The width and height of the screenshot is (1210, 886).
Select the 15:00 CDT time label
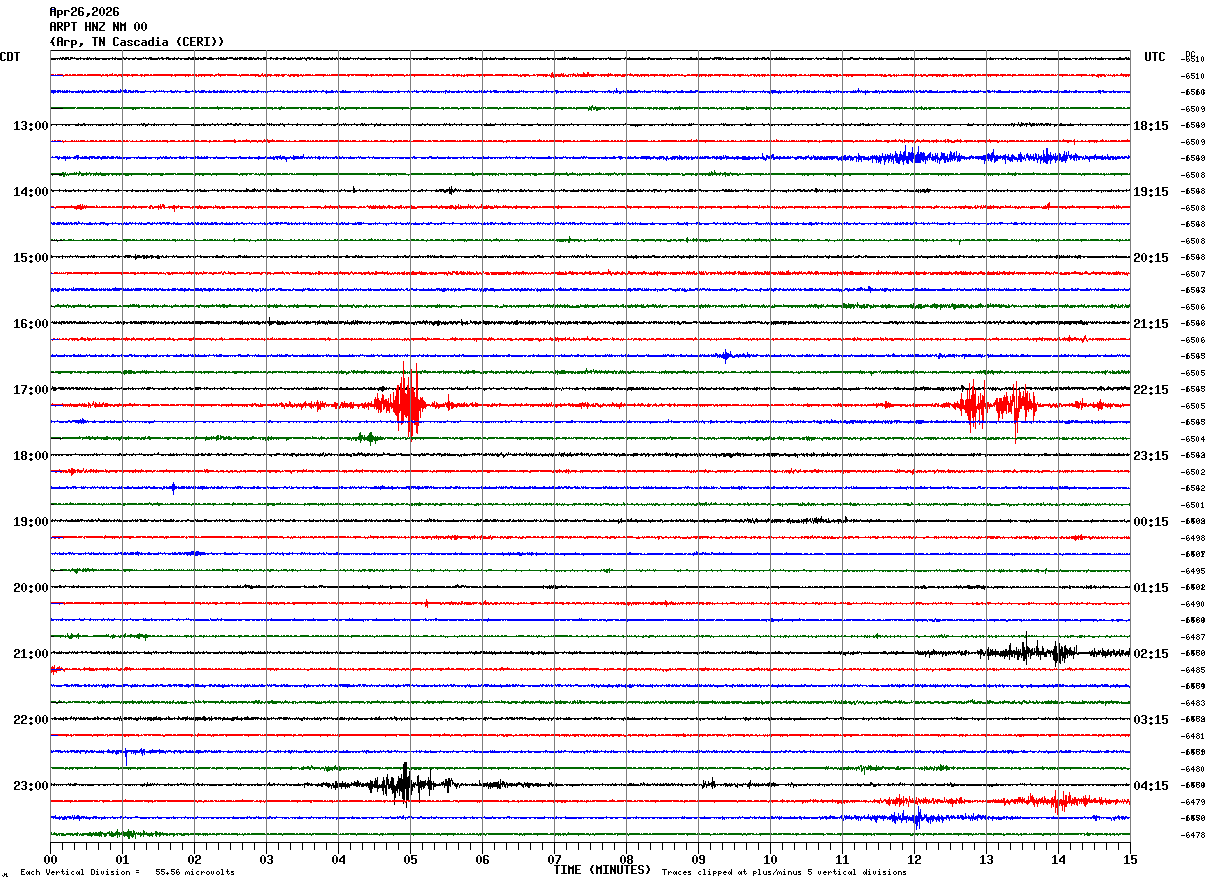[x=30, y=258]
